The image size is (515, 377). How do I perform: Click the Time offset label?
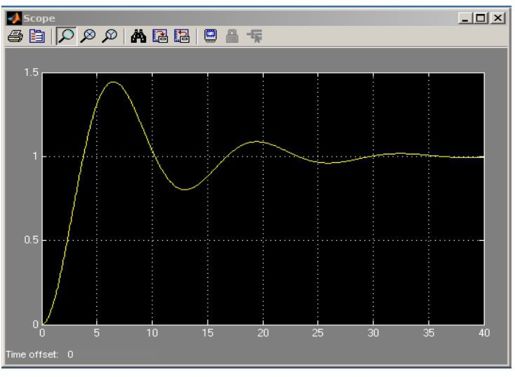pyautogui.click(x=32, y=354)
